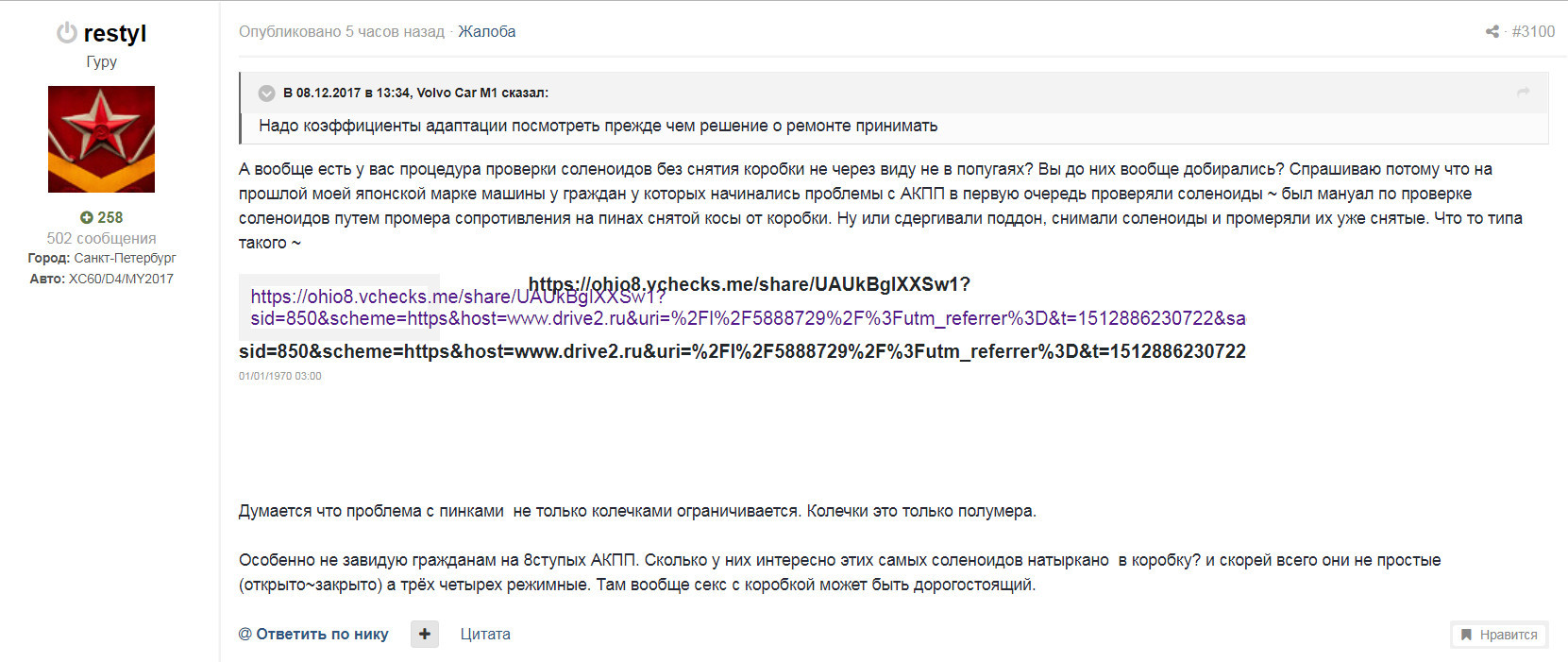The width and height of the screenshot is (1568, 662).
Task: Open the restyl user profile name
Action: click(x=115, y=33)
